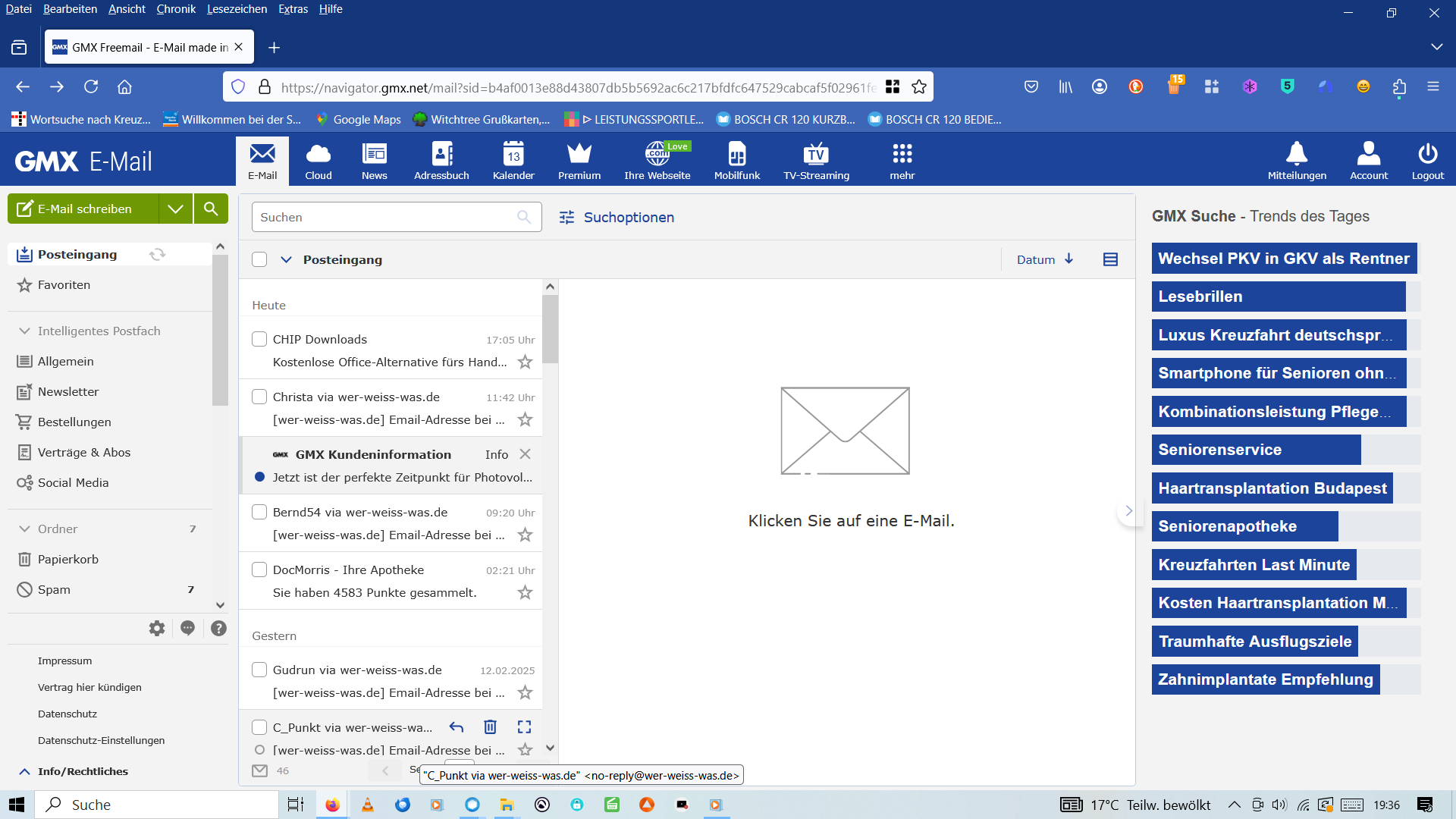This screenshot has width=1456, height=819.
Task: Collapse the Intelligentes Postfach section
Action: pos(24,331)
